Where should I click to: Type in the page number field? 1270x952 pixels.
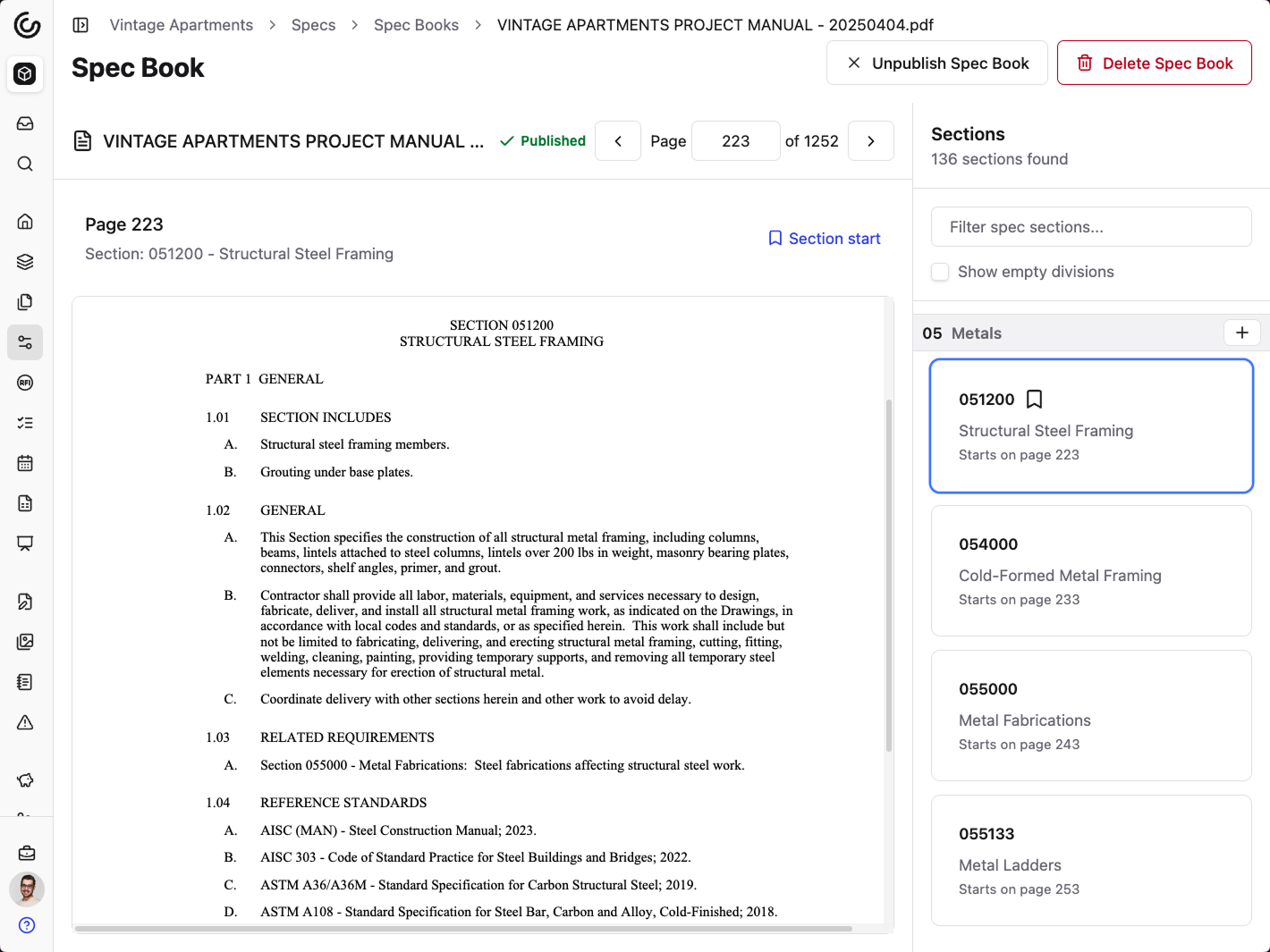(735, 140)
